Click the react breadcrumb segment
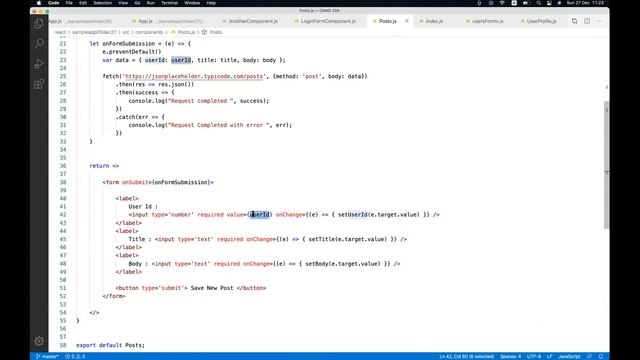 [60, 32]
